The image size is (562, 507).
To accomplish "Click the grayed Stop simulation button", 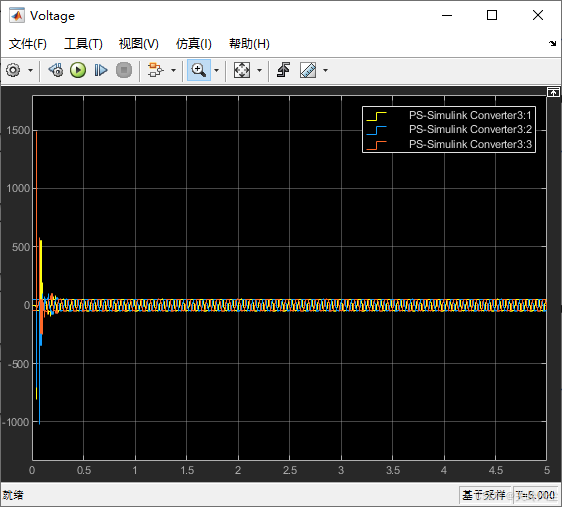I will pos(124,70).
